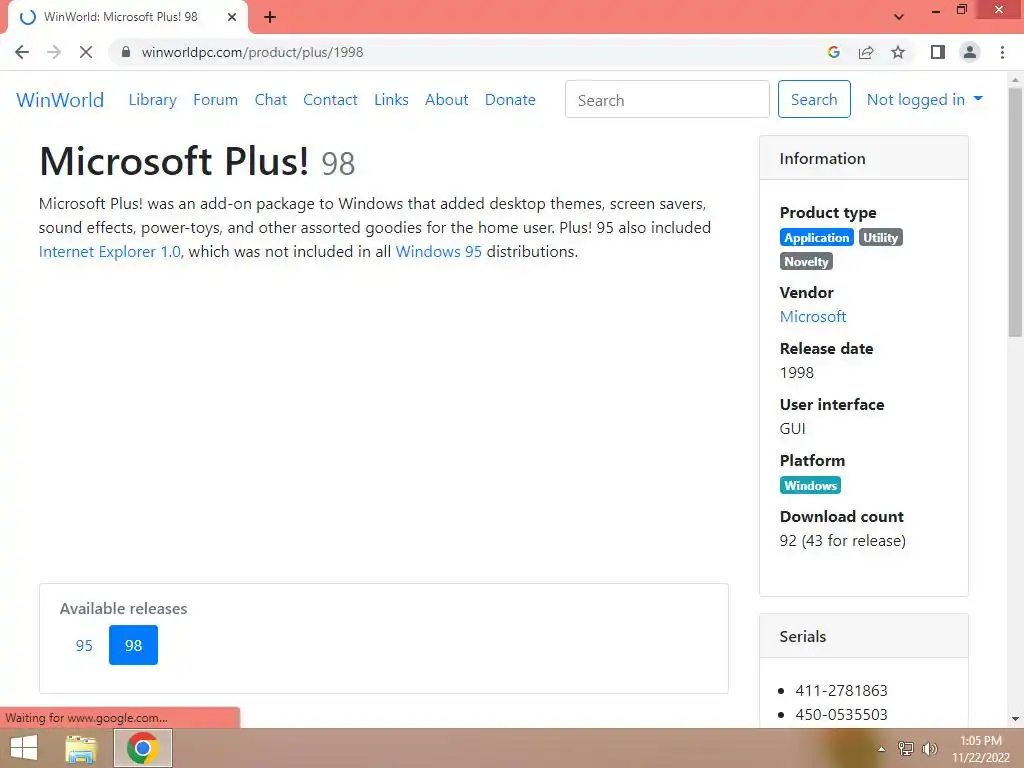
Task: Open the Windows Start button
Action: 24,748
